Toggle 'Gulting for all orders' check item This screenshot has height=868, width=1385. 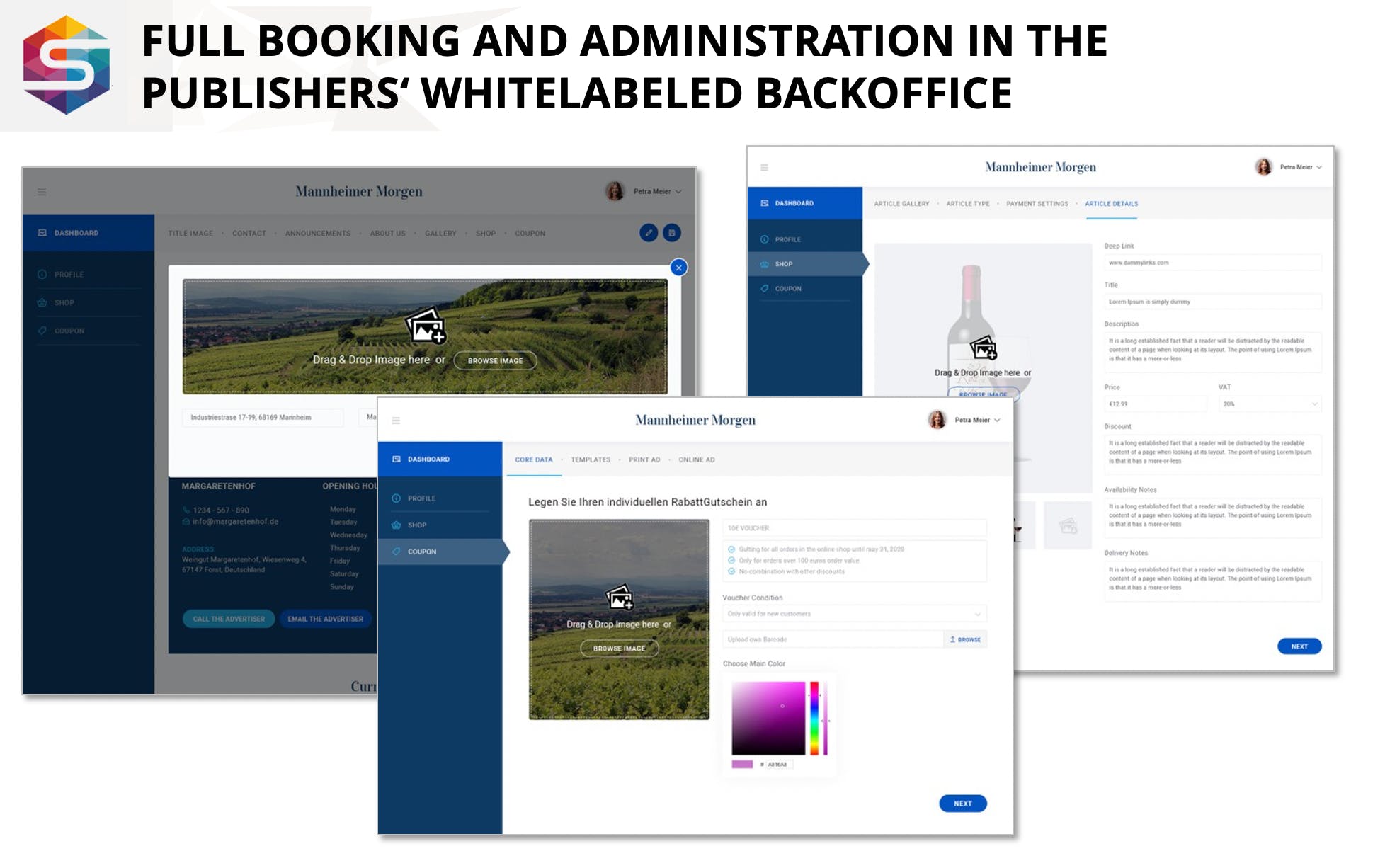[x=731, y=549]
